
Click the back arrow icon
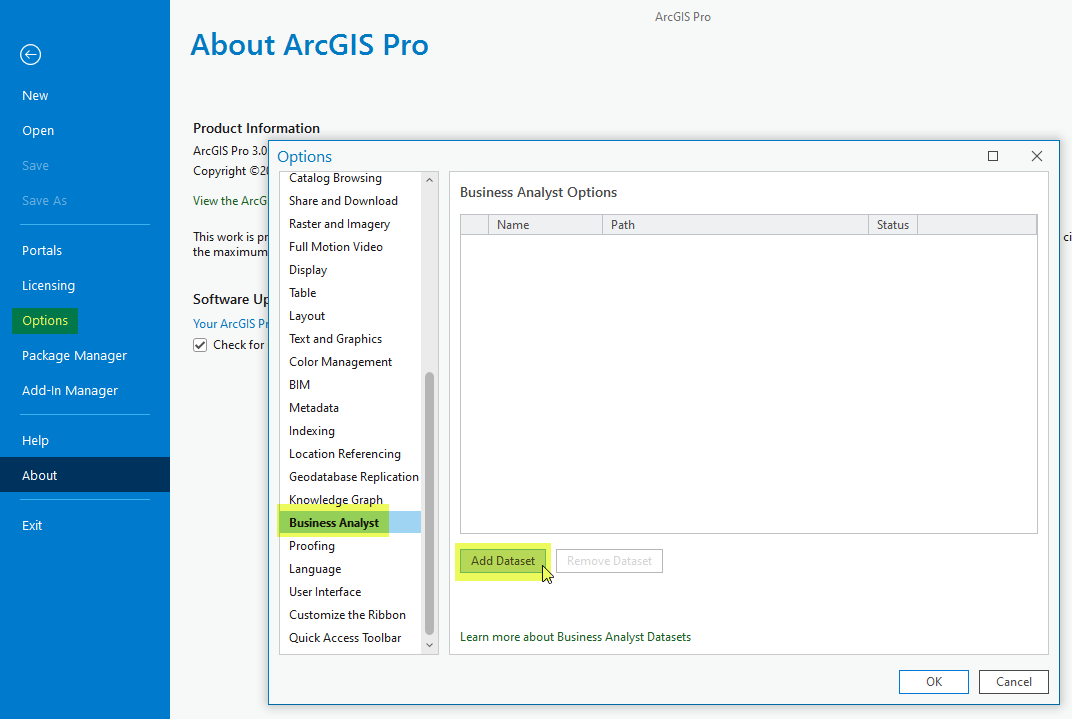[30, 55]
